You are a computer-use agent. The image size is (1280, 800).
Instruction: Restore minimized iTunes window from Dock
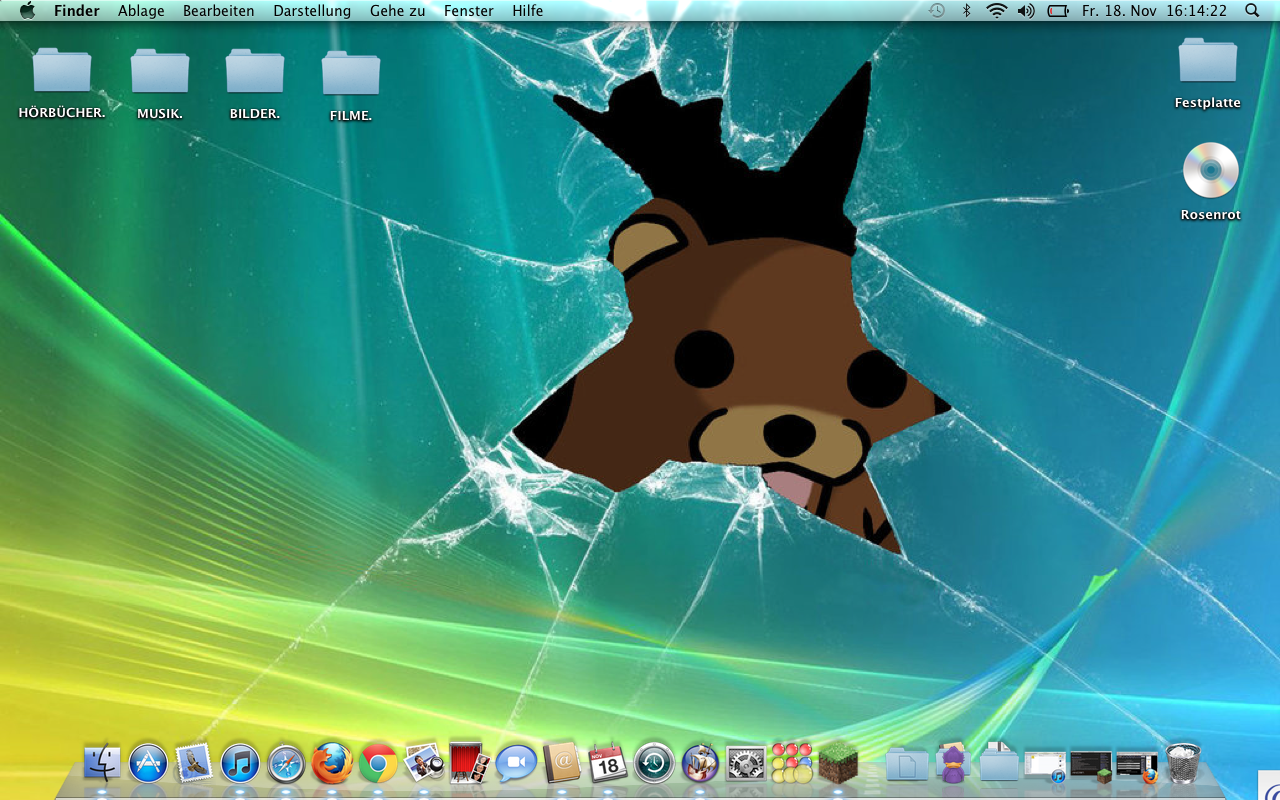[1045, 766]
